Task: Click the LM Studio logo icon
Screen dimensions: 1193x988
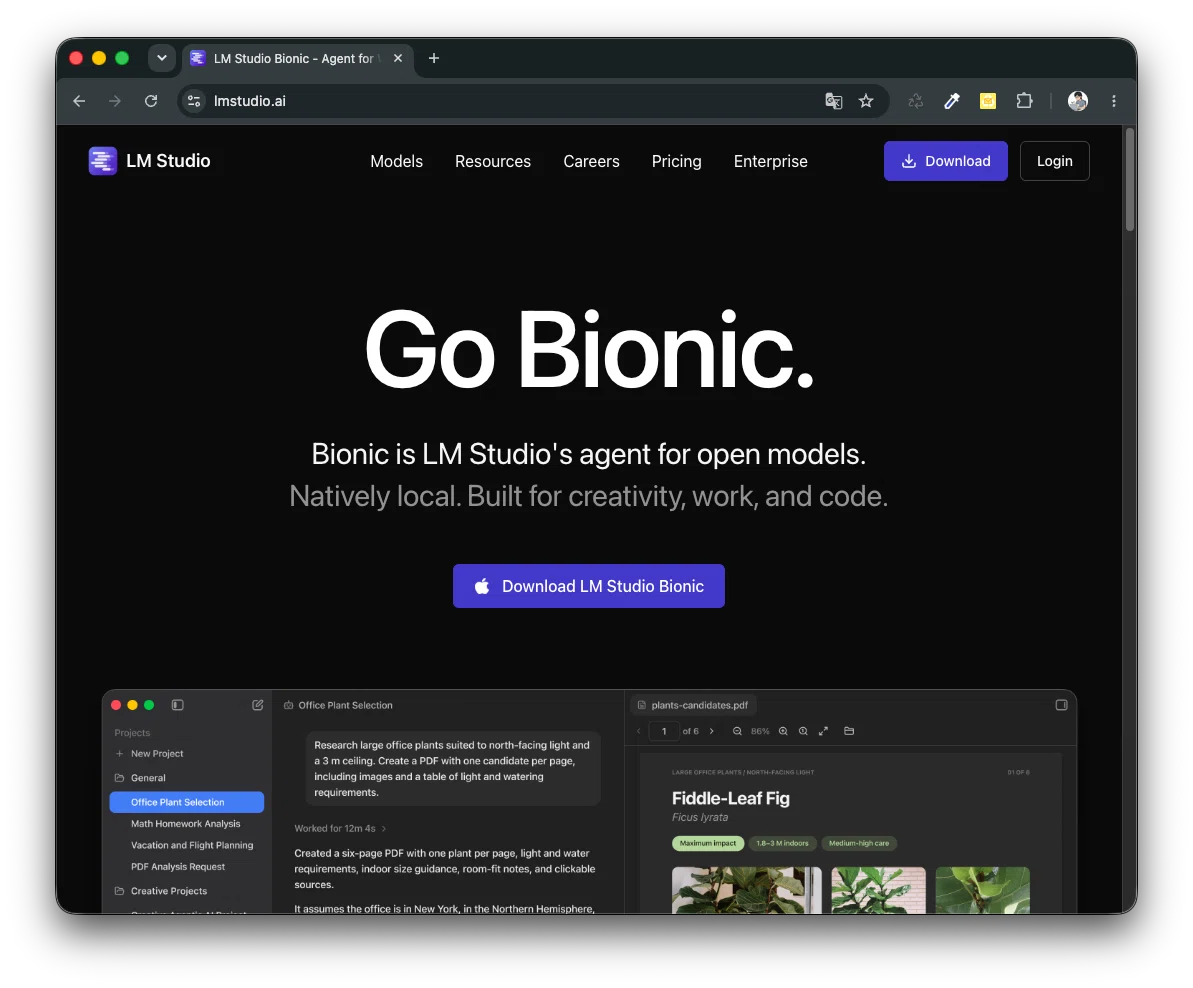Action: 103,160
